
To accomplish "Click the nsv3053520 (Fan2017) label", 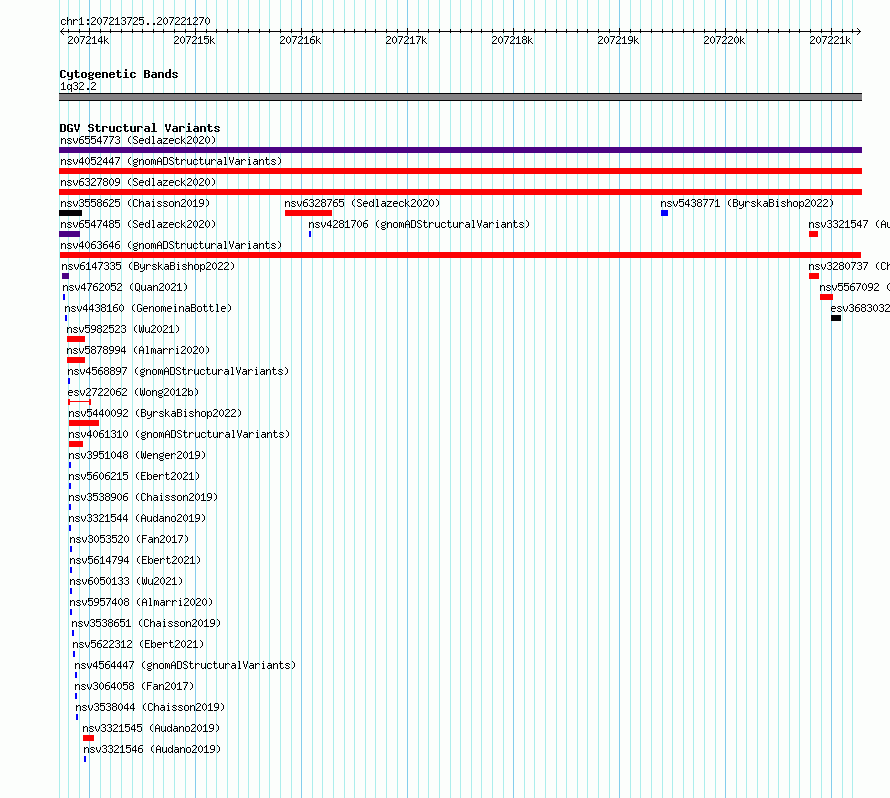I will click(129, 539).
